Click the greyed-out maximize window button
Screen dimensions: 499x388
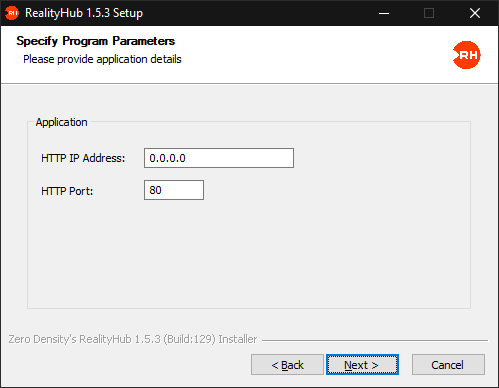point(429,13)
